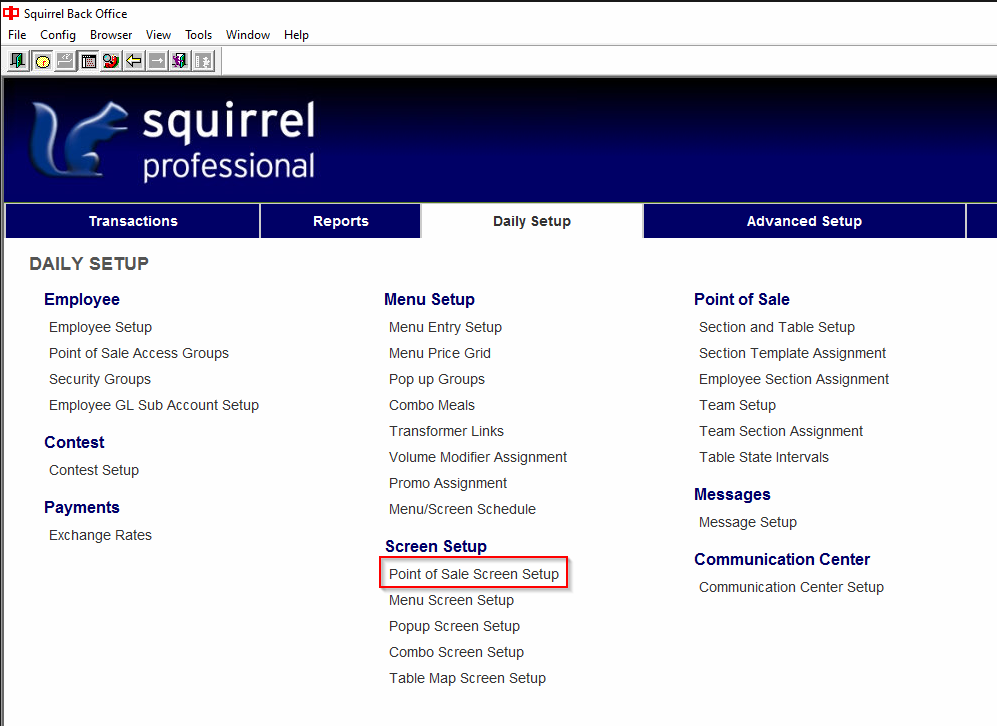
Task: Open the Help menu
Action: point(296,35)
